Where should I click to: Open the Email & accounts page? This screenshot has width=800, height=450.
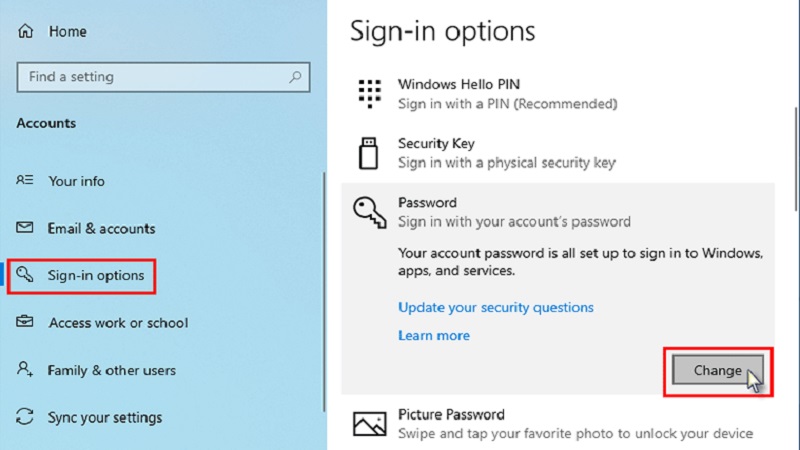pos(101,228)
